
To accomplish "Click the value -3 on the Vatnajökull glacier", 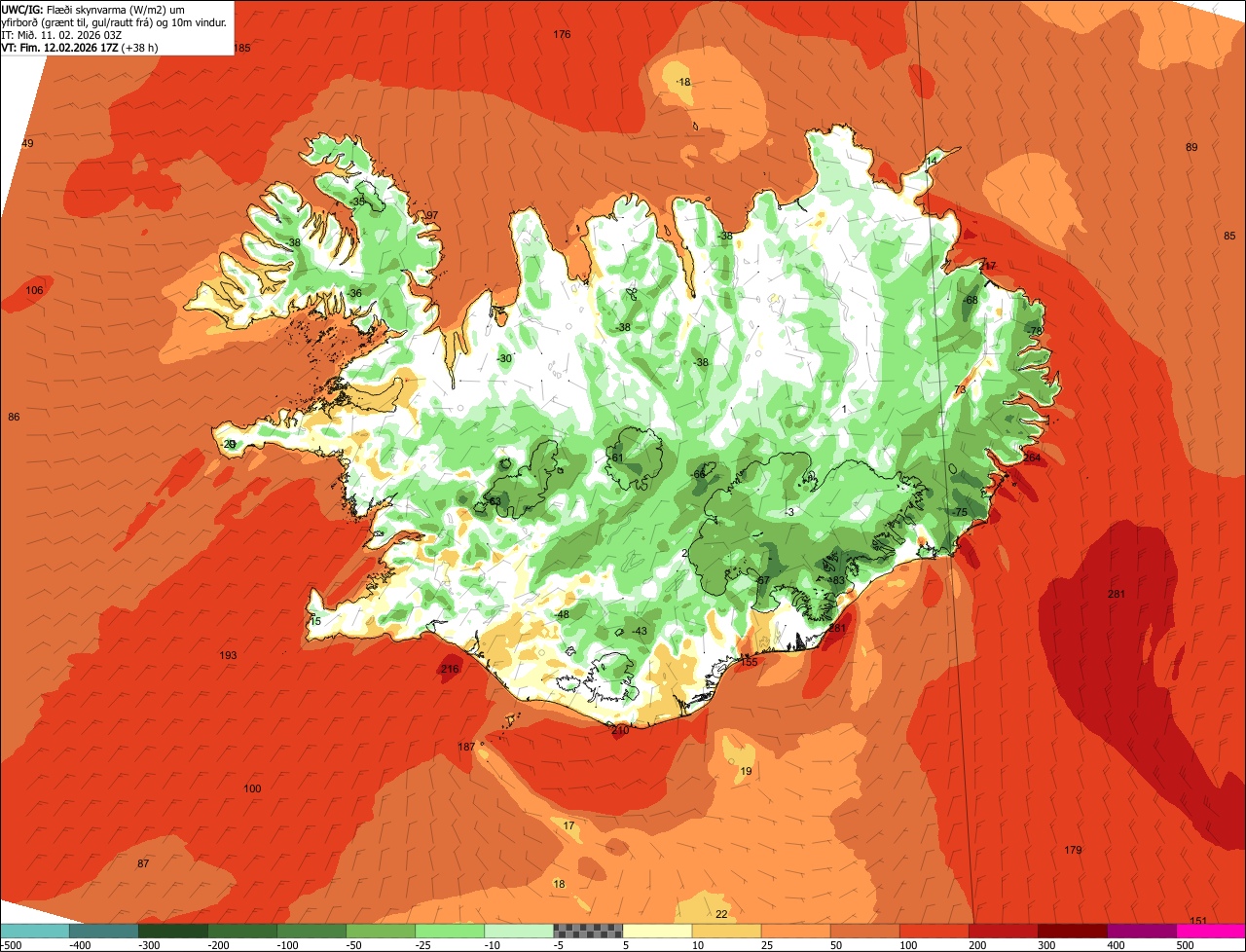I will [789, 512].
